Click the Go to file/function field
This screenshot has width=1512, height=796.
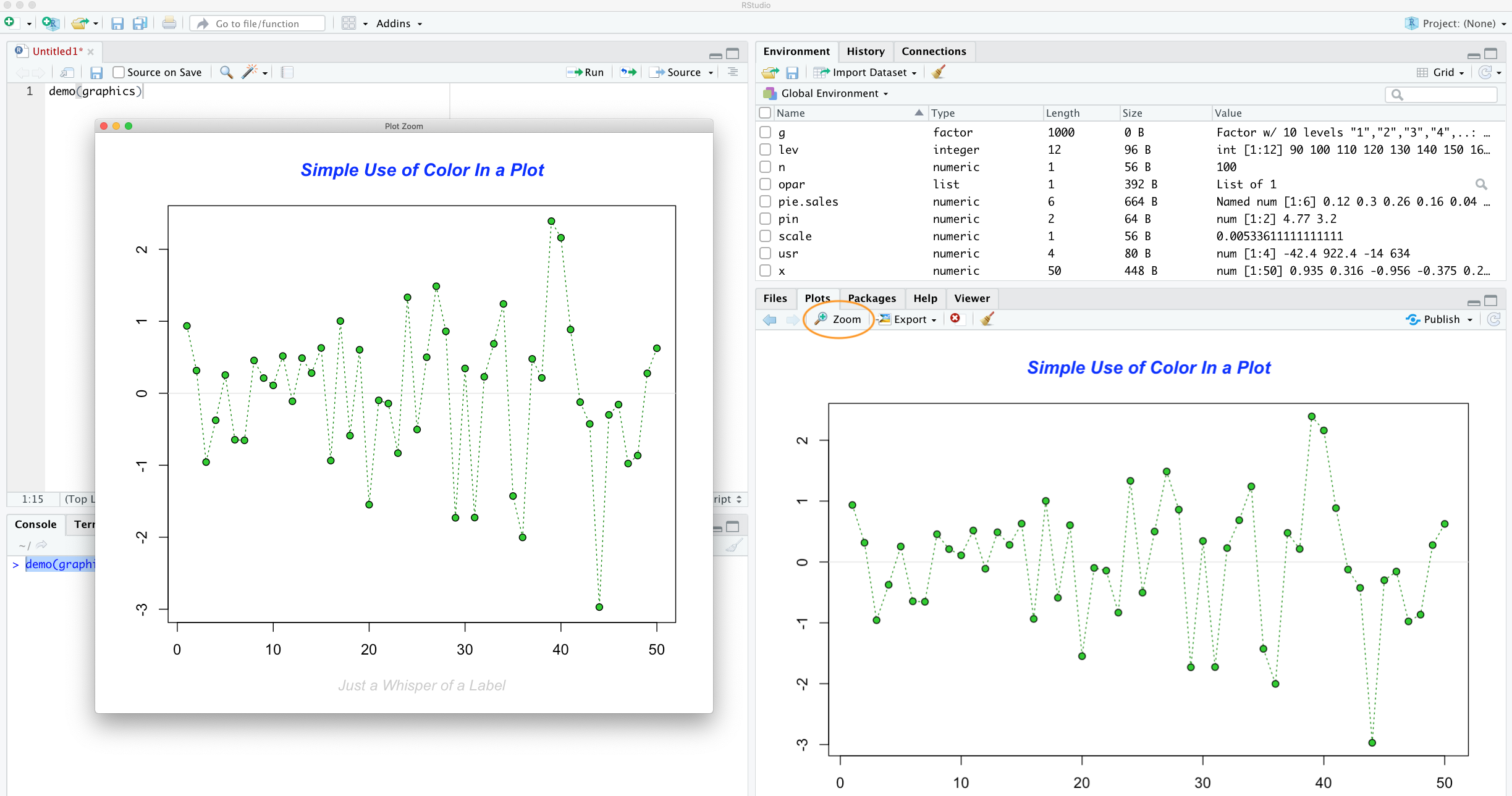pyautogui.click(x=258, y=23)
